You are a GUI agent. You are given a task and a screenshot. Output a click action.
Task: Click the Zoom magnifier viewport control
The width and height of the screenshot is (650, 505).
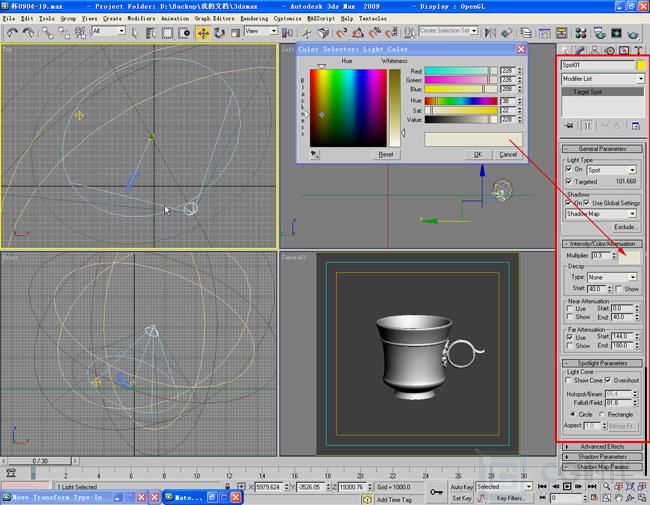[x=606, y=486]
